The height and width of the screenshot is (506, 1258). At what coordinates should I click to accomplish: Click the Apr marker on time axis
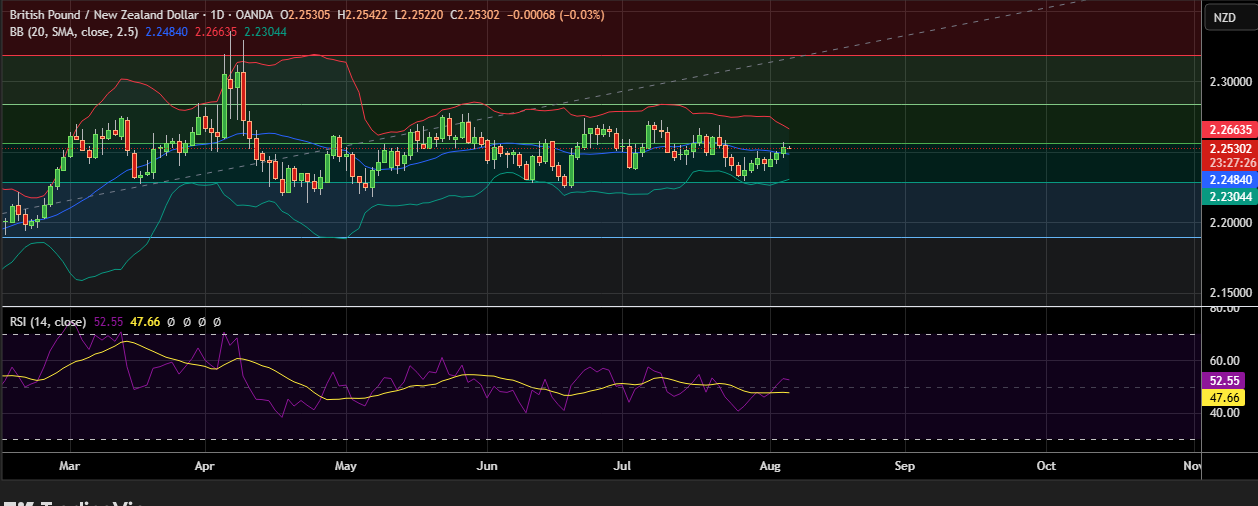(205, 466)
